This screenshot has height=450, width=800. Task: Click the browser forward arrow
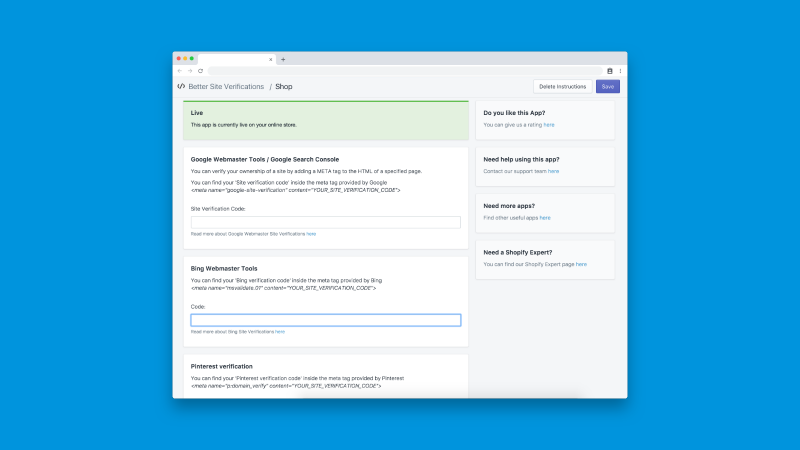[x=190, y=71]
